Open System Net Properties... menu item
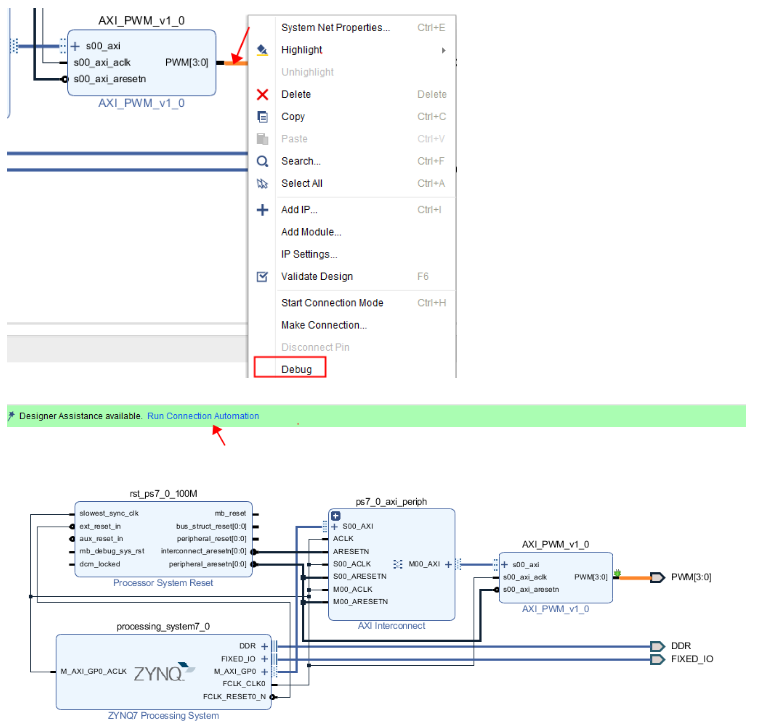757x728 pixels. [x=336, y=28]
